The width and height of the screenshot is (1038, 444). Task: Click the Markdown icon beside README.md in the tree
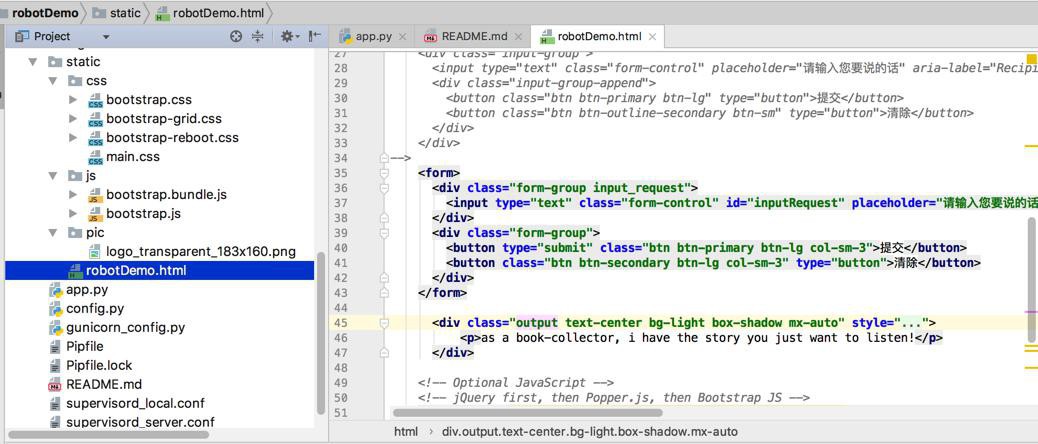pos(56,384)
